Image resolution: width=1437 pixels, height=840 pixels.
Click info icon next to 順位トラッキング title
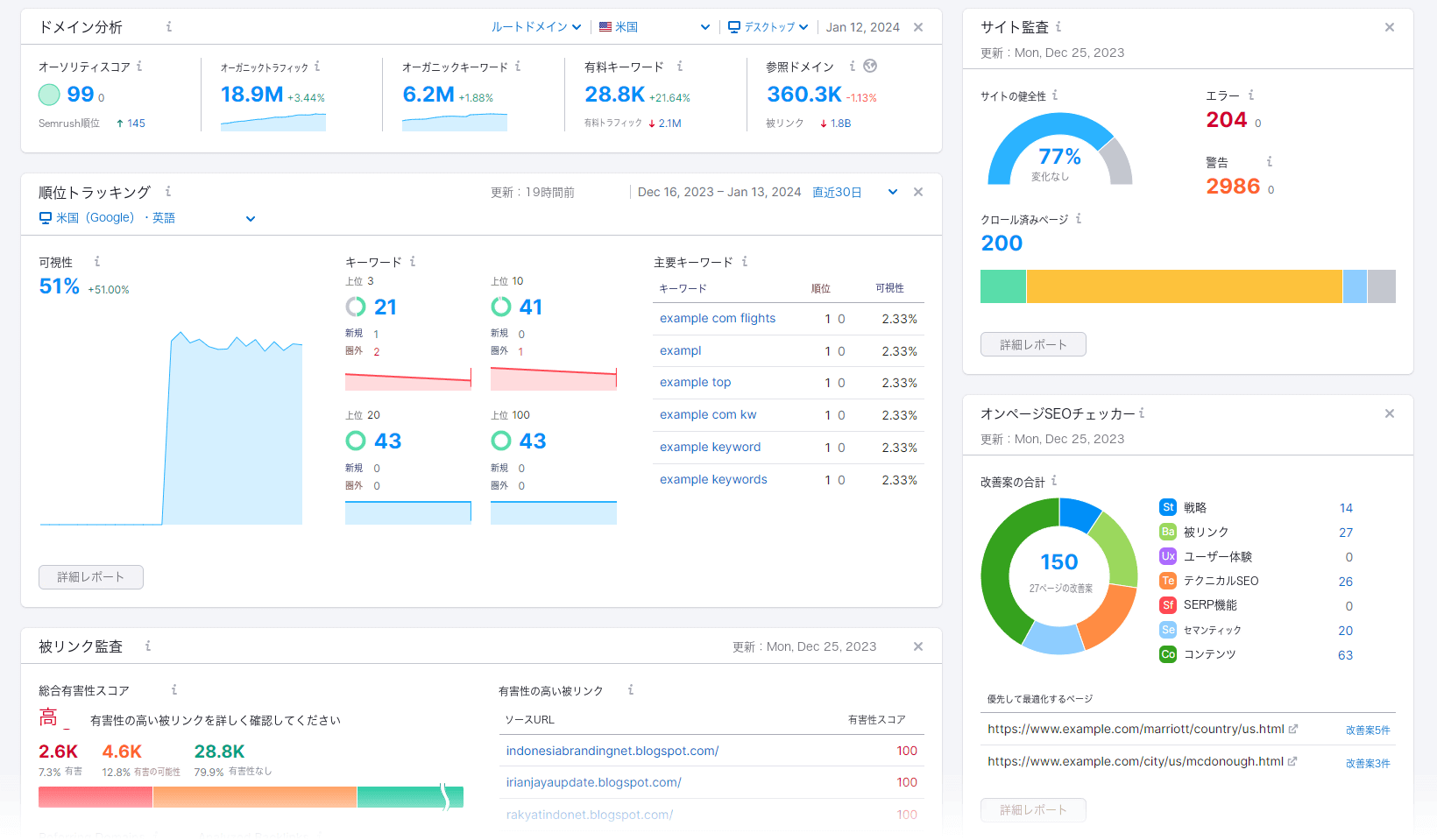(x=168, y=192)
